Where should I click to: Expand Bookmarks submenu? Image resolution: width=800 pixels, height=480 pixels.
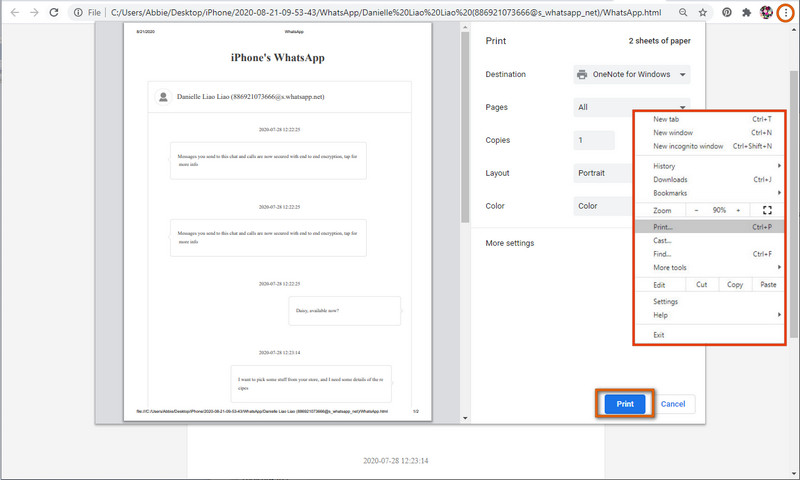(709, 193)
